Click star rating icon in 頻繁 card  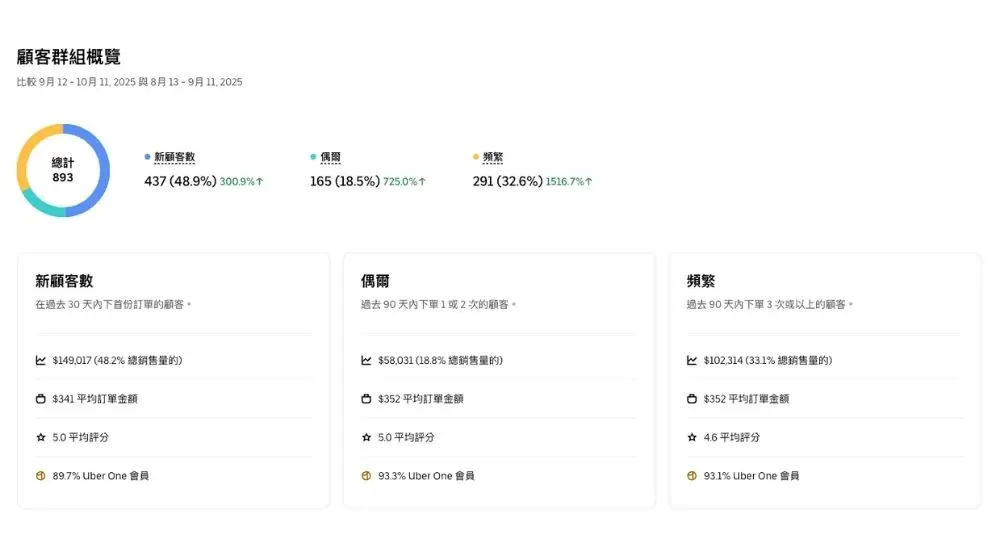692,437
